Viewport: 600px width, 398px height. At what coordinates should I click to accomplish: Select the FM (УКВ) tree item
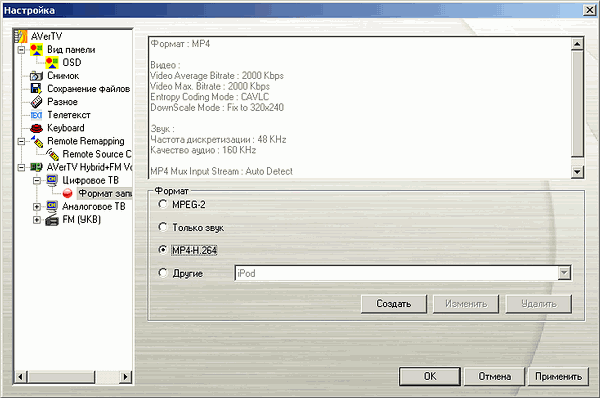[82, 220]
